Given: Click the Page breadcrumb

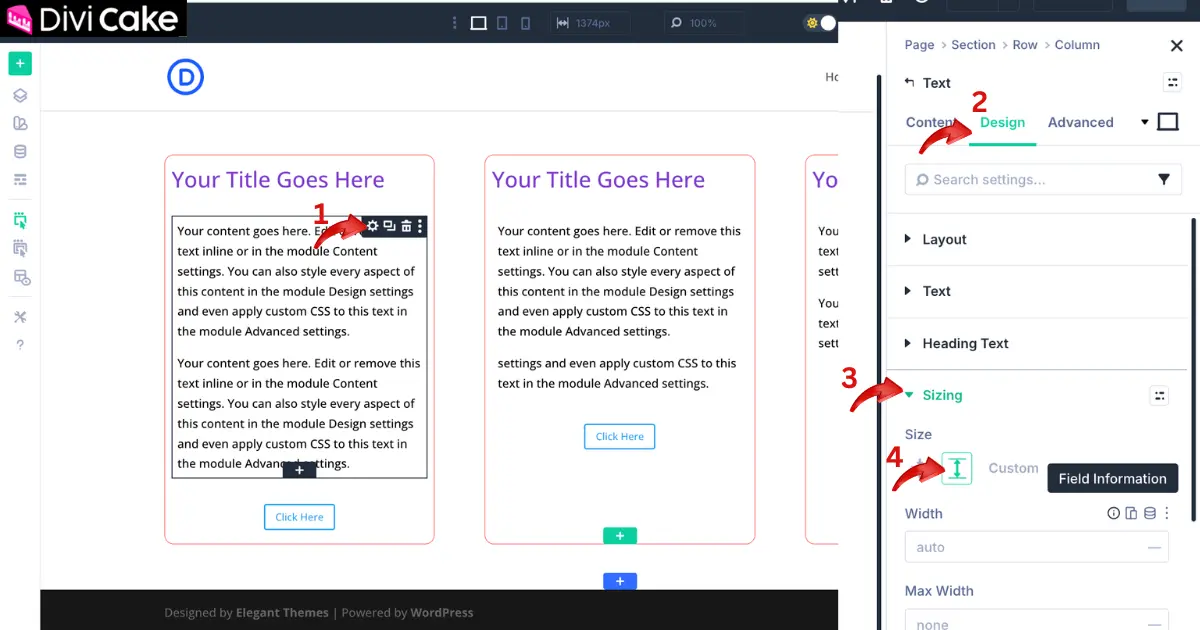Looking at the screenshot, I should (x=919, y=45).
